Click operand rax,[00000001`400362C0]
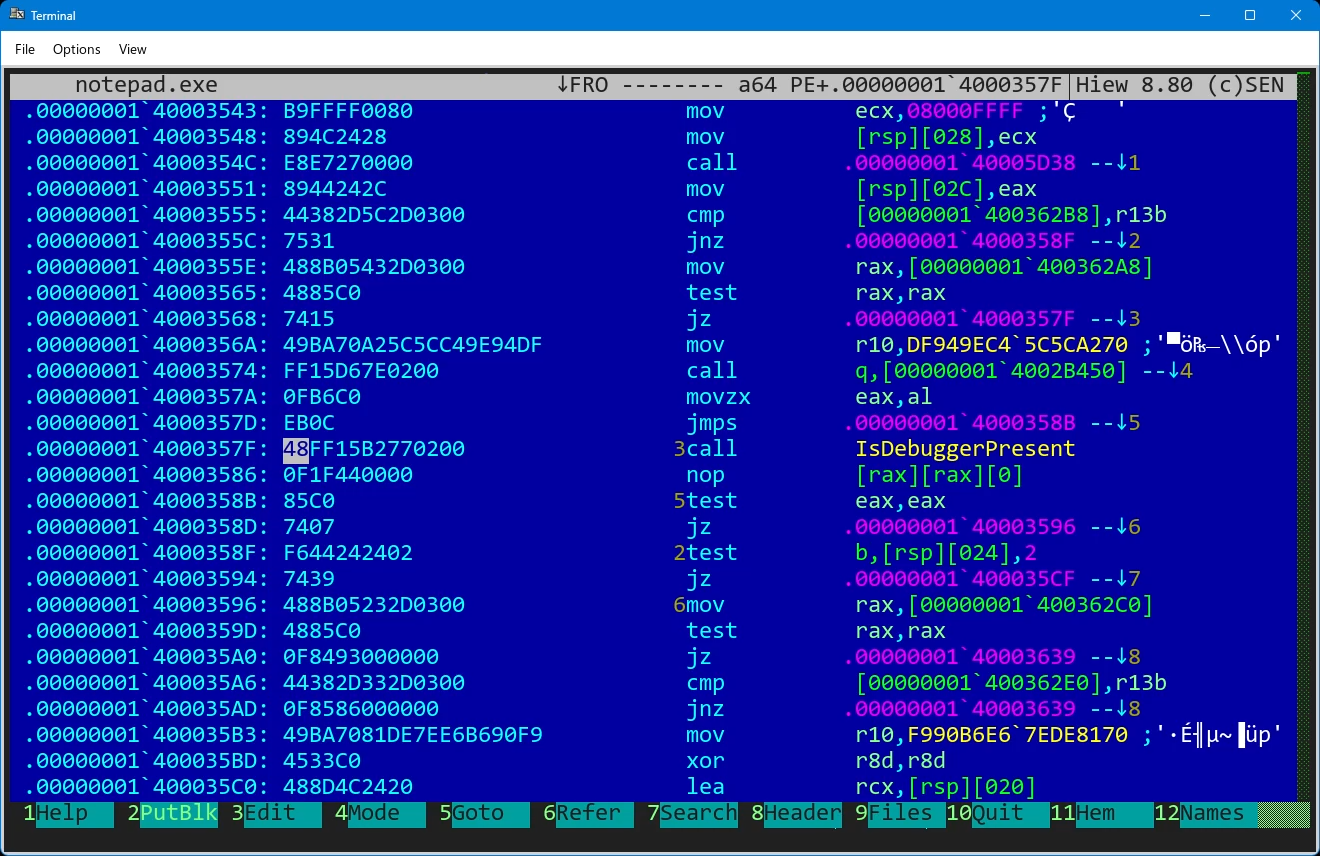The height and width of the screenshot is (856, 1320). (x=1005, y=605)
